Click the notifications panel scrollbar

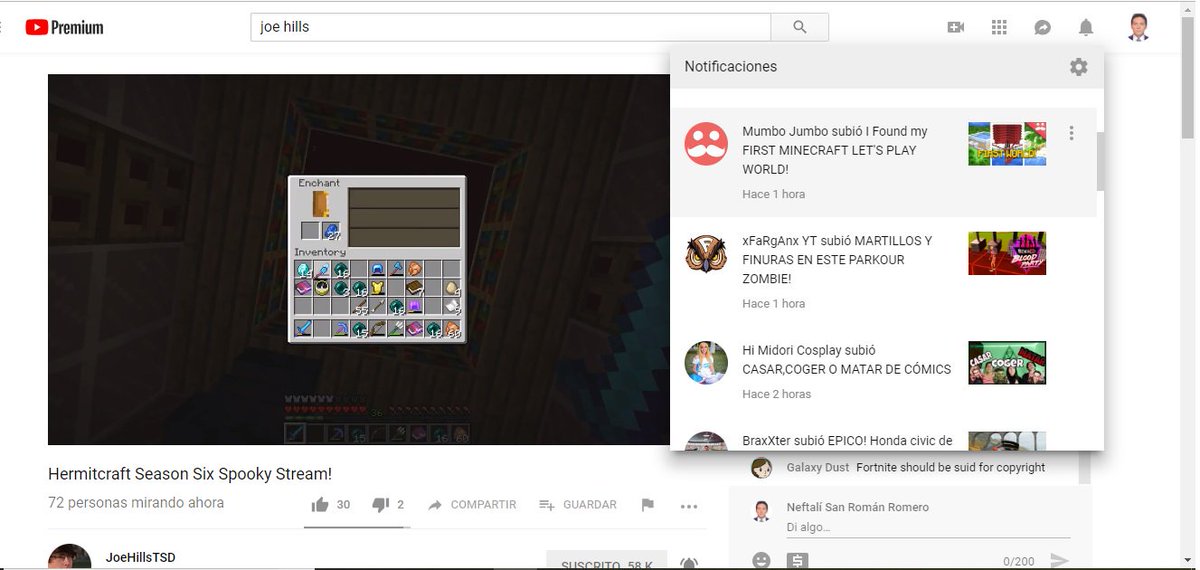pyautogui.click(x=1100, y=161)
